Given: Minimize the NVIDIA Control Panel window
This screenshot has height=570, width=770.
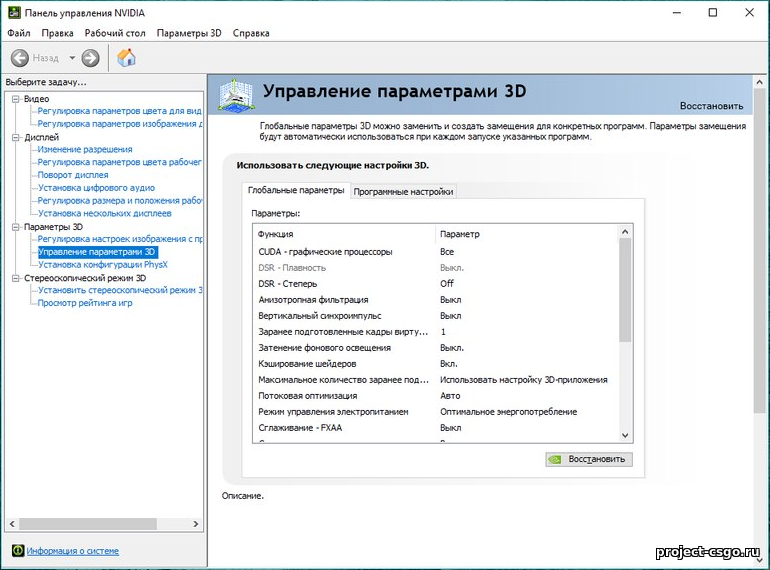Looking at the screenshot, I should pos(677,13).
